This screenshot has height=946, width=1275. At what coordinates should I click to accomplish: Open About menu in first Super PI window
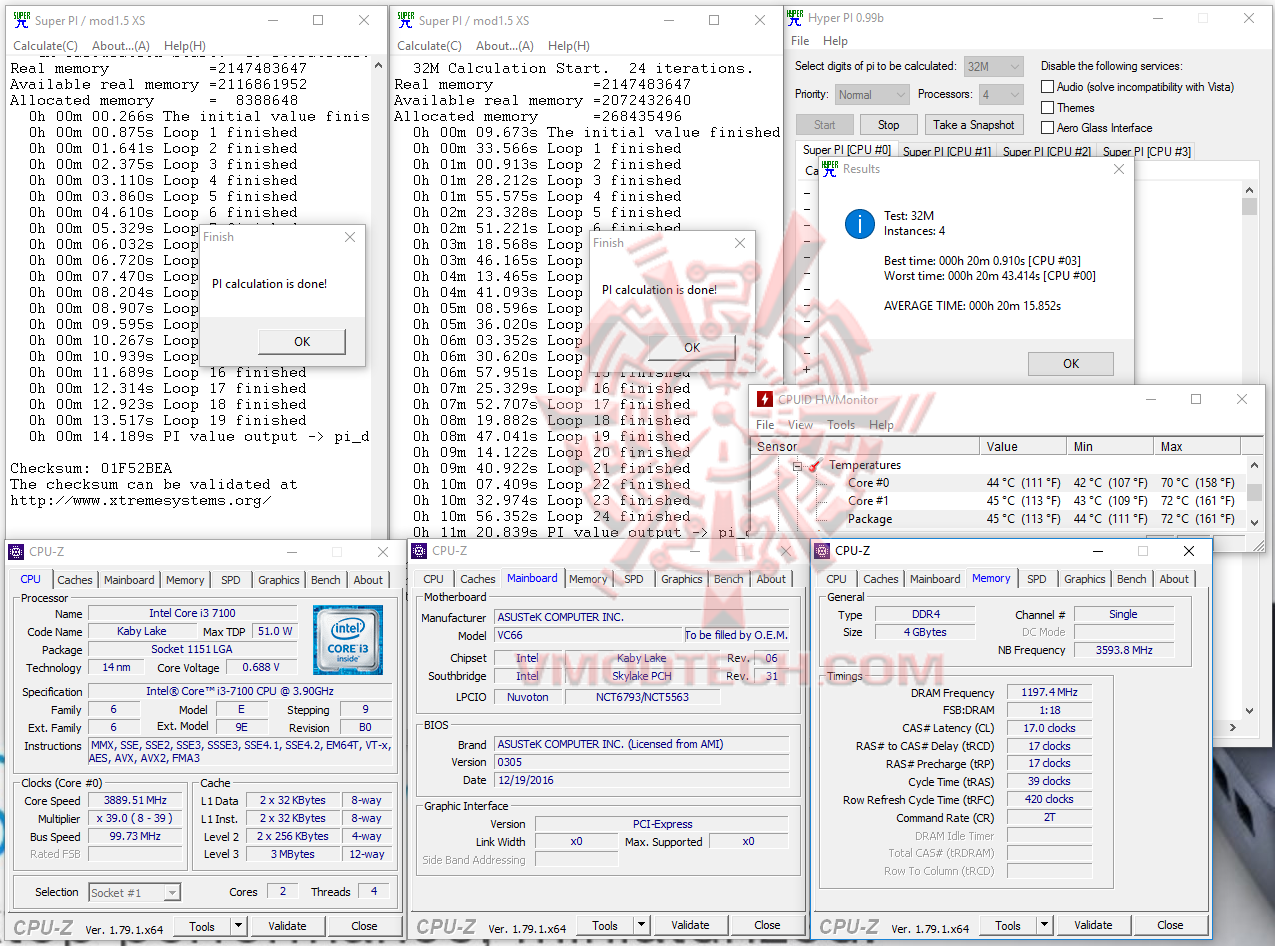click(121, 46)
